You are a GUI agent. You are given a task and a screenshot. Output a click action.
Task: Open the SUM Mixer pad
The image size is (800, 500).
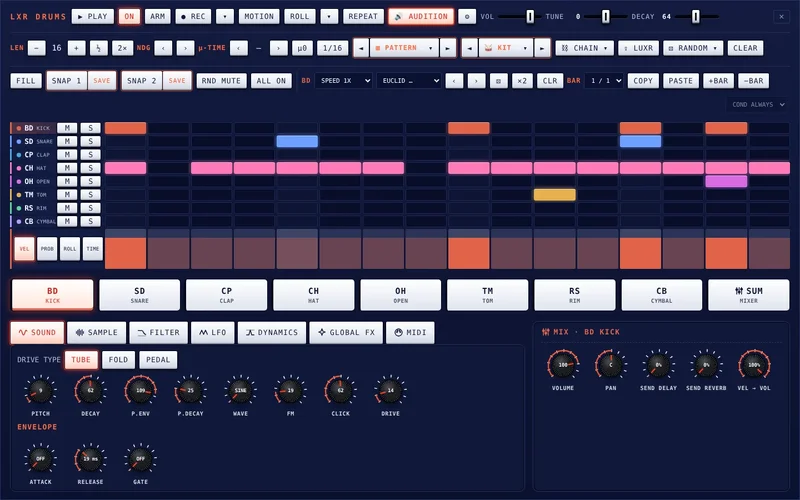[x=748, y=295]
